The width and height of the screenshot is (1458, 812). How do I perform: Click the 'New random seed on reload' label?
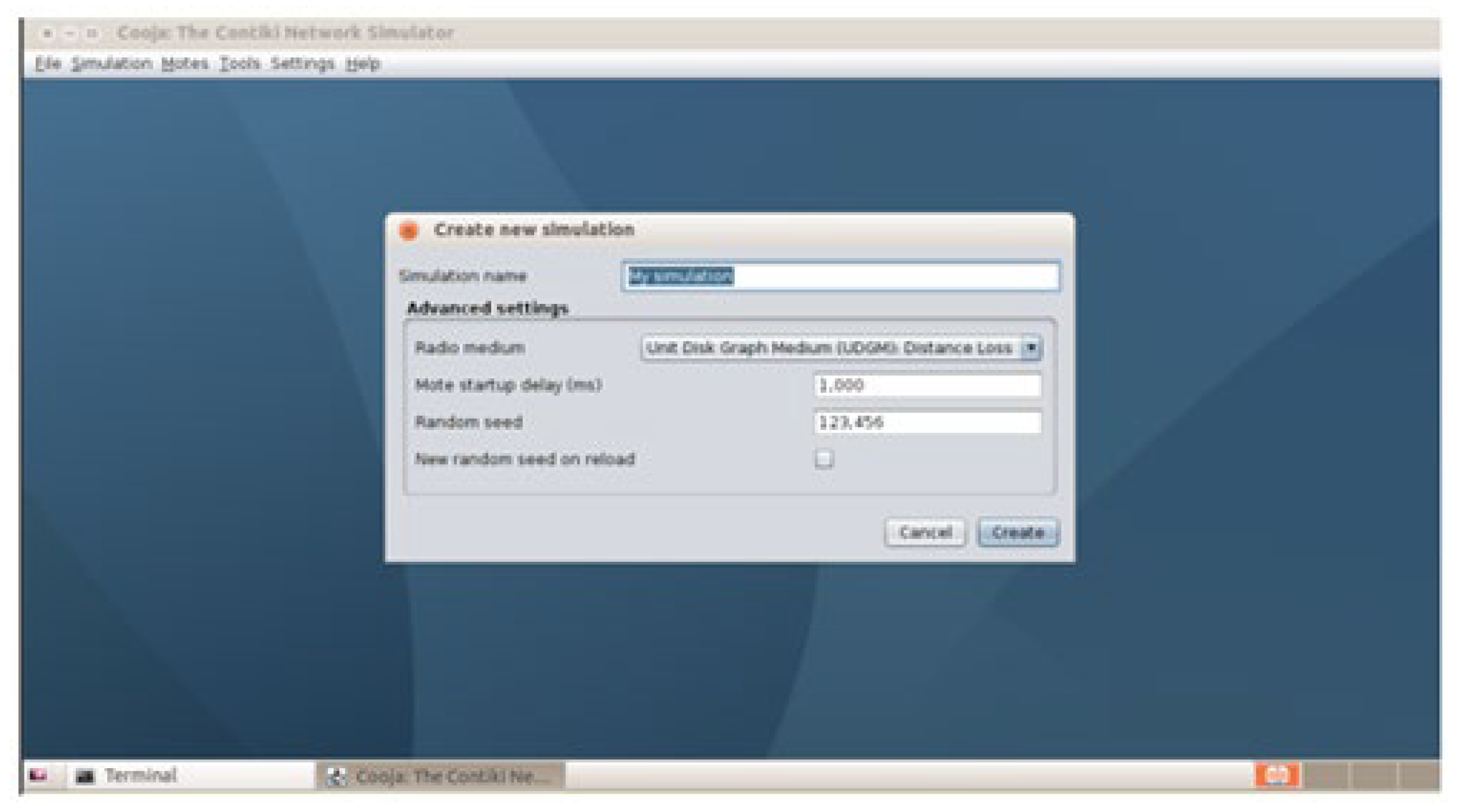pos(525,459)
